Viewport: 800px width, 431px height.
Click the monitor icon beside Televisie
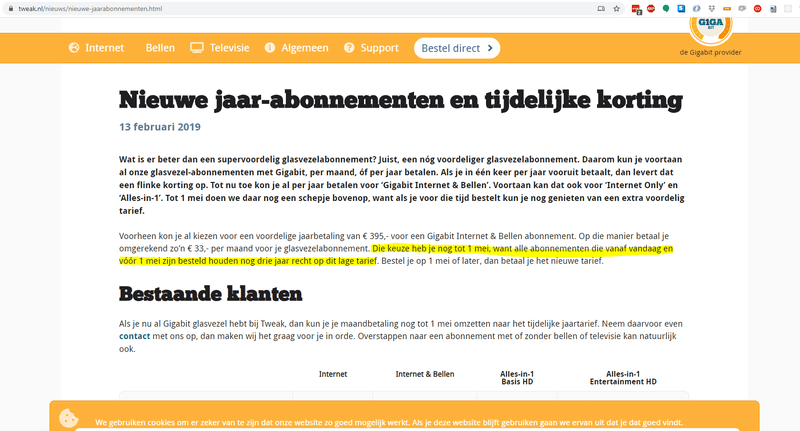click(197, 47)
